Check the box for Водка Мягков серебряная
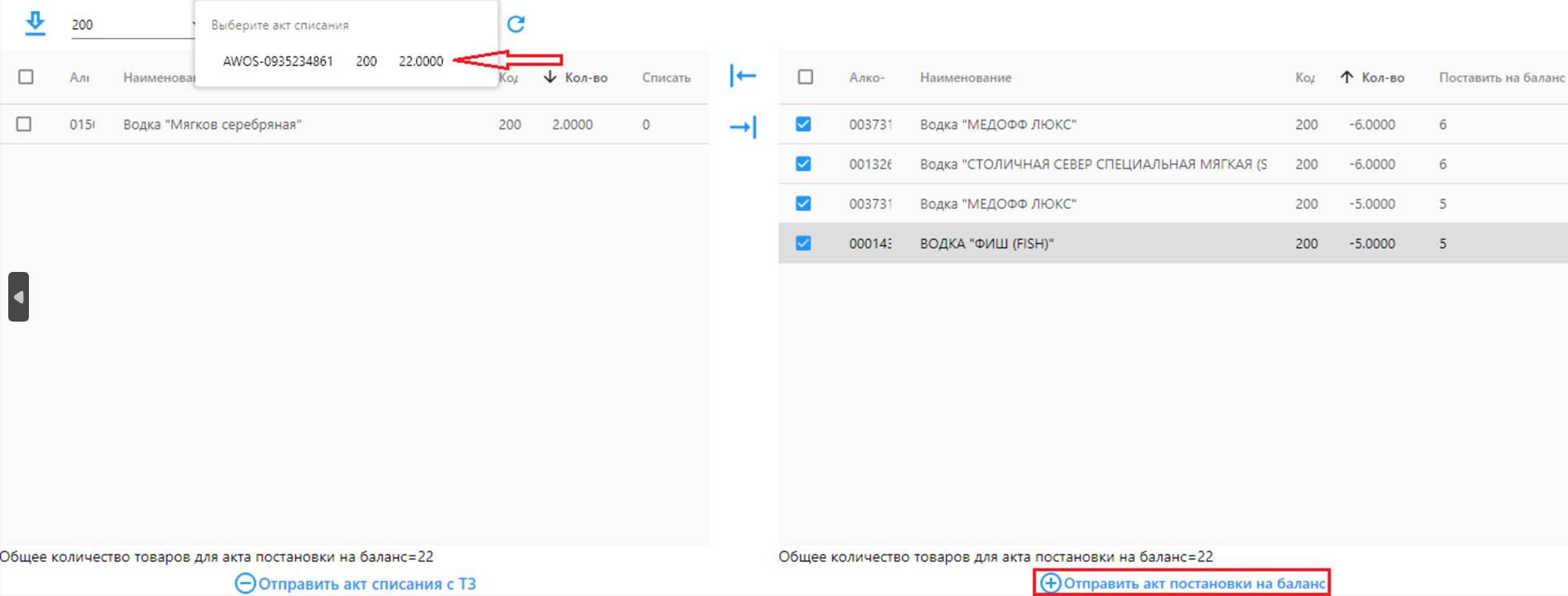 (24, 124)
